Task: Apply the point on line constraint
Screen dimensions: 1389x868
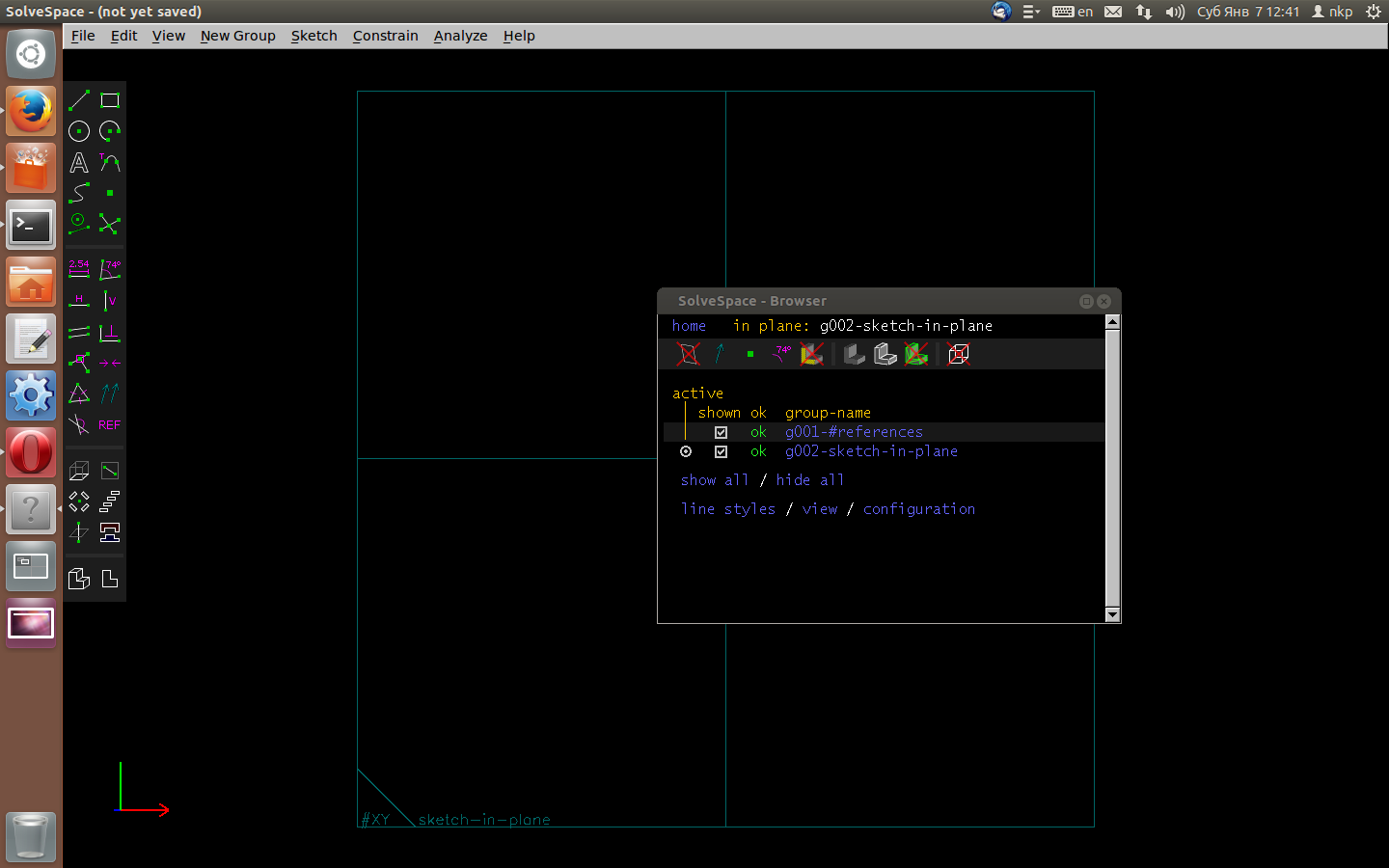Action: [79, 363]
